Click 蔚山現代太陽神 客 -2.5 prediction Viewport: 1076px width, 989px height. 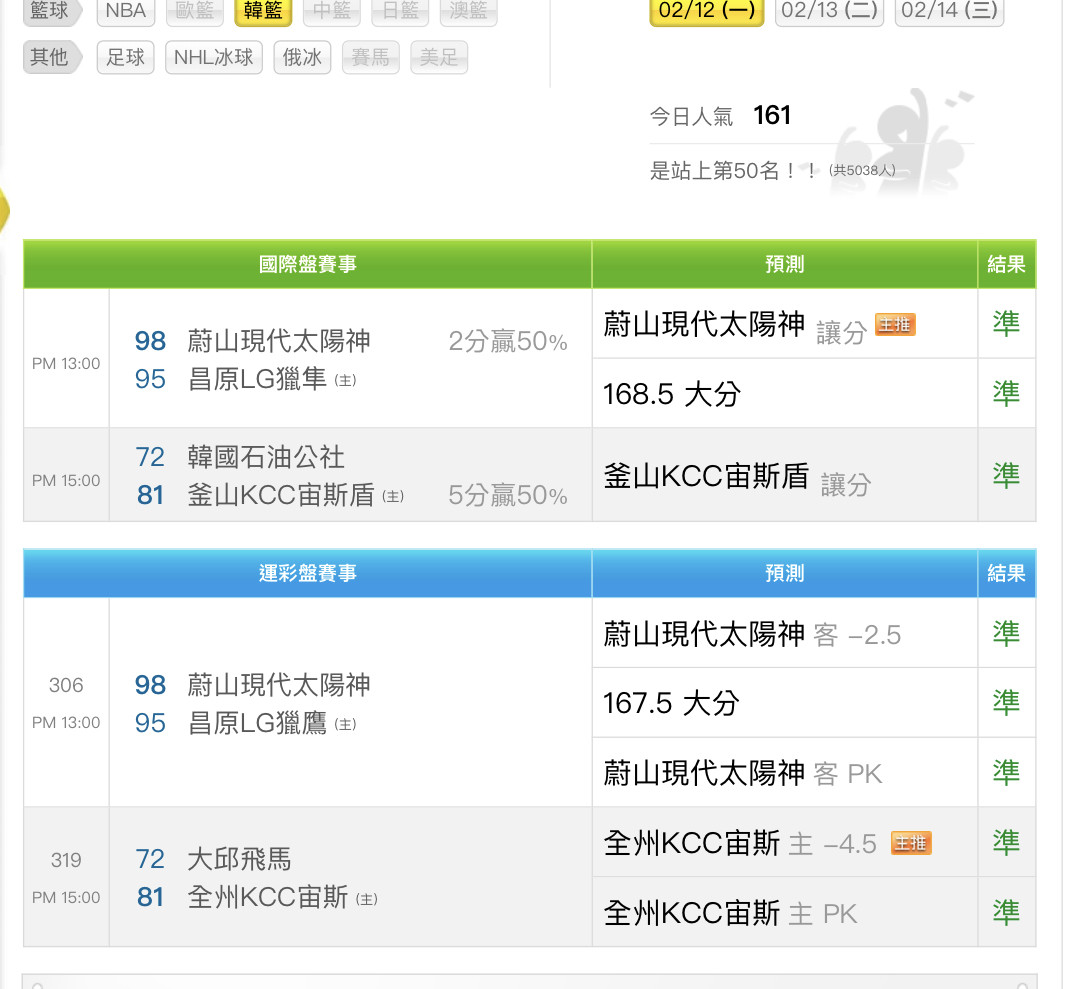pos(752,633)
